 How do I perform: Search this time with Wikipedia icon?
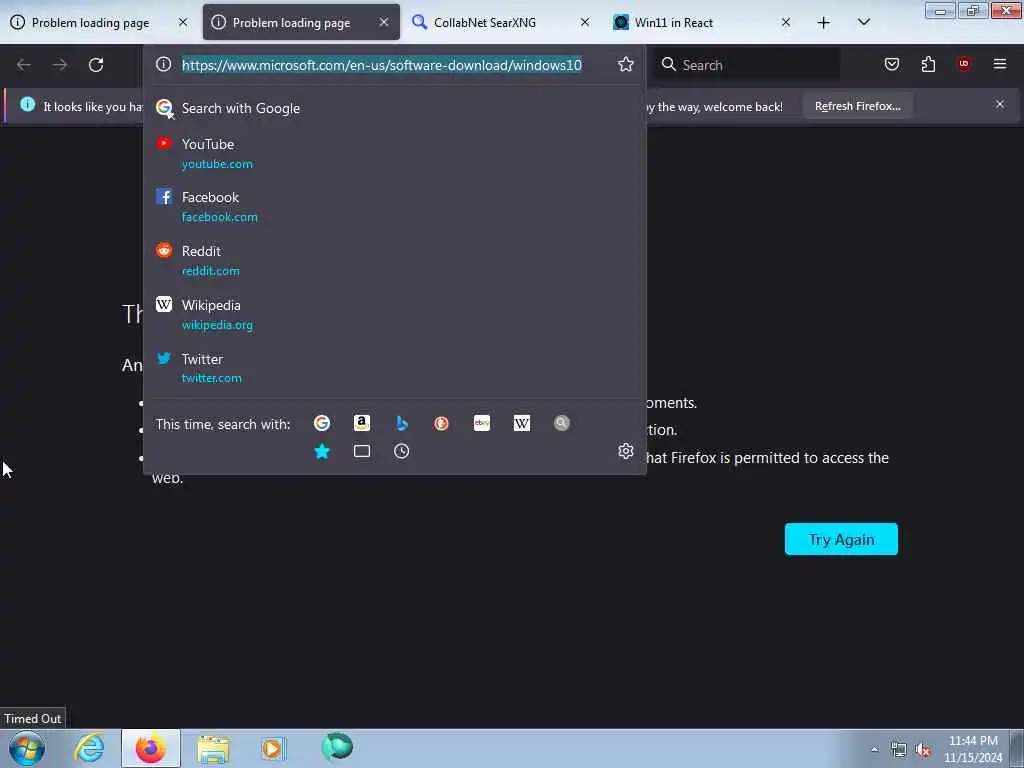[x=522, y=423]
